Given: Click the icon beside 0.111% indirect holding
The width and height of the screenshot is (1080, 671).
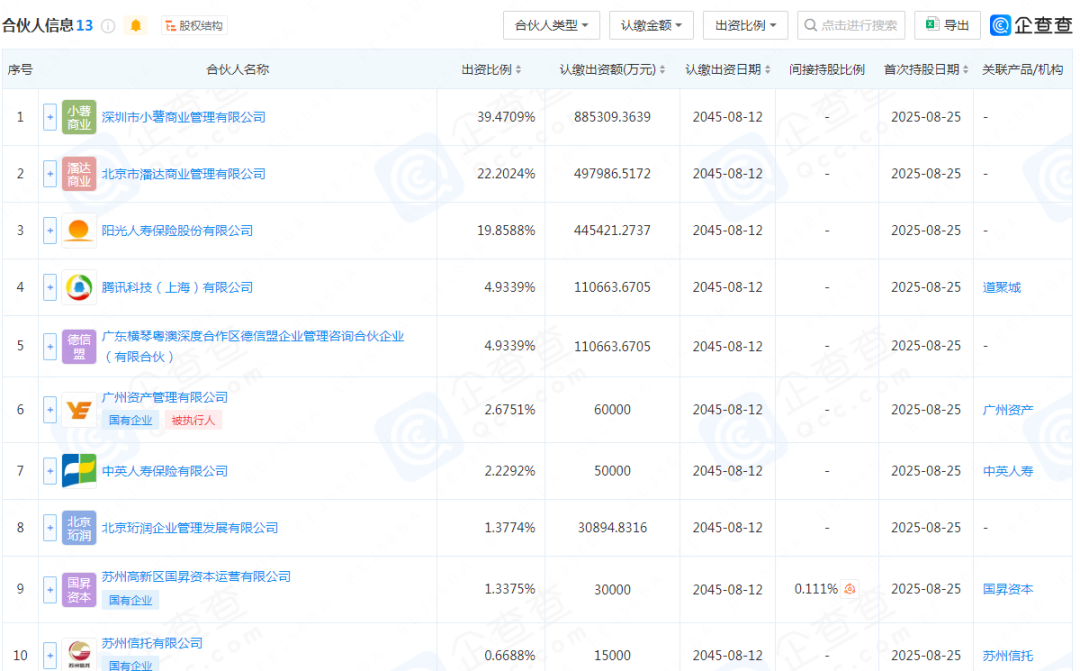Looking at the screenshot, I should coord(850,589).
